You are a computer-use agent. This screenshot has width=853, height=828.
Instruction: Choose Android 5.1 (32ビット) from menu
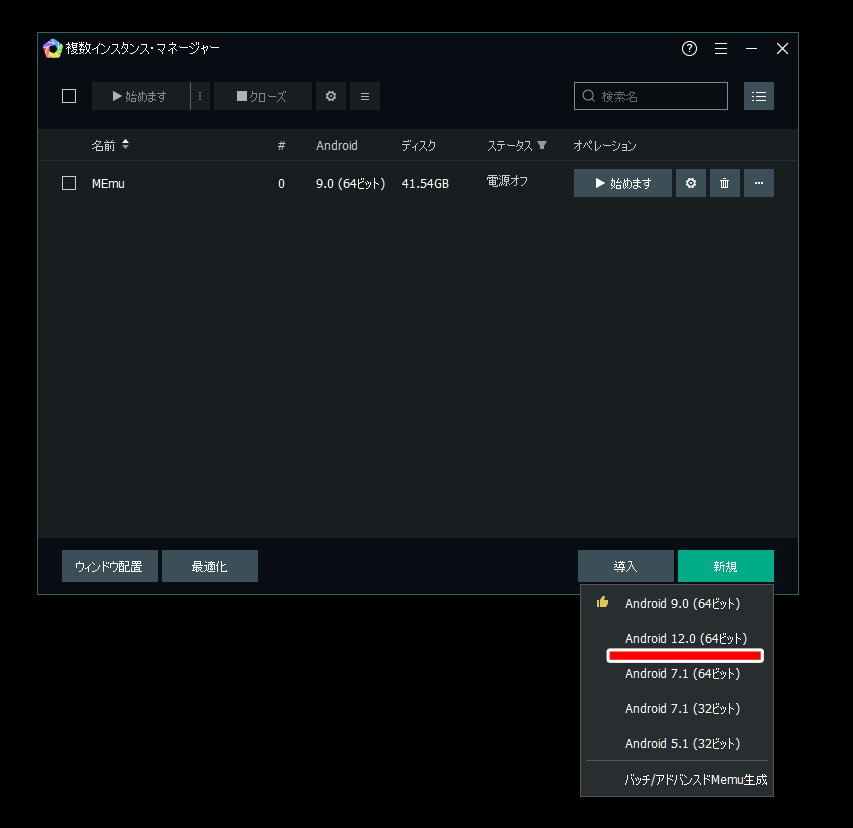tap(677, 743)
